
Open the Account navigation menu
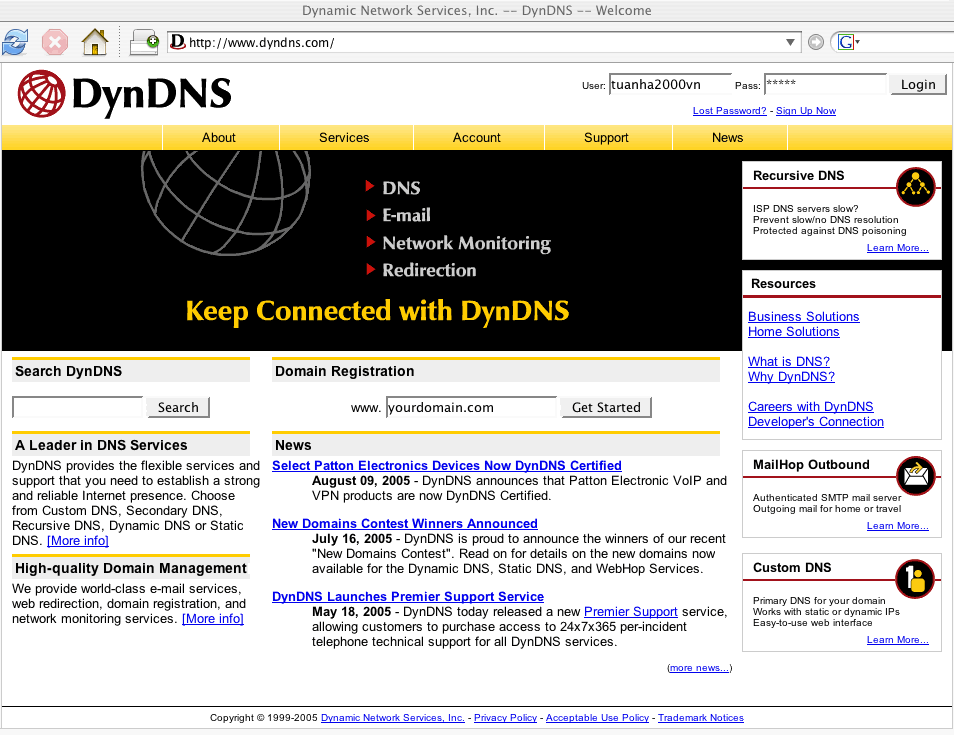(477, 138)
